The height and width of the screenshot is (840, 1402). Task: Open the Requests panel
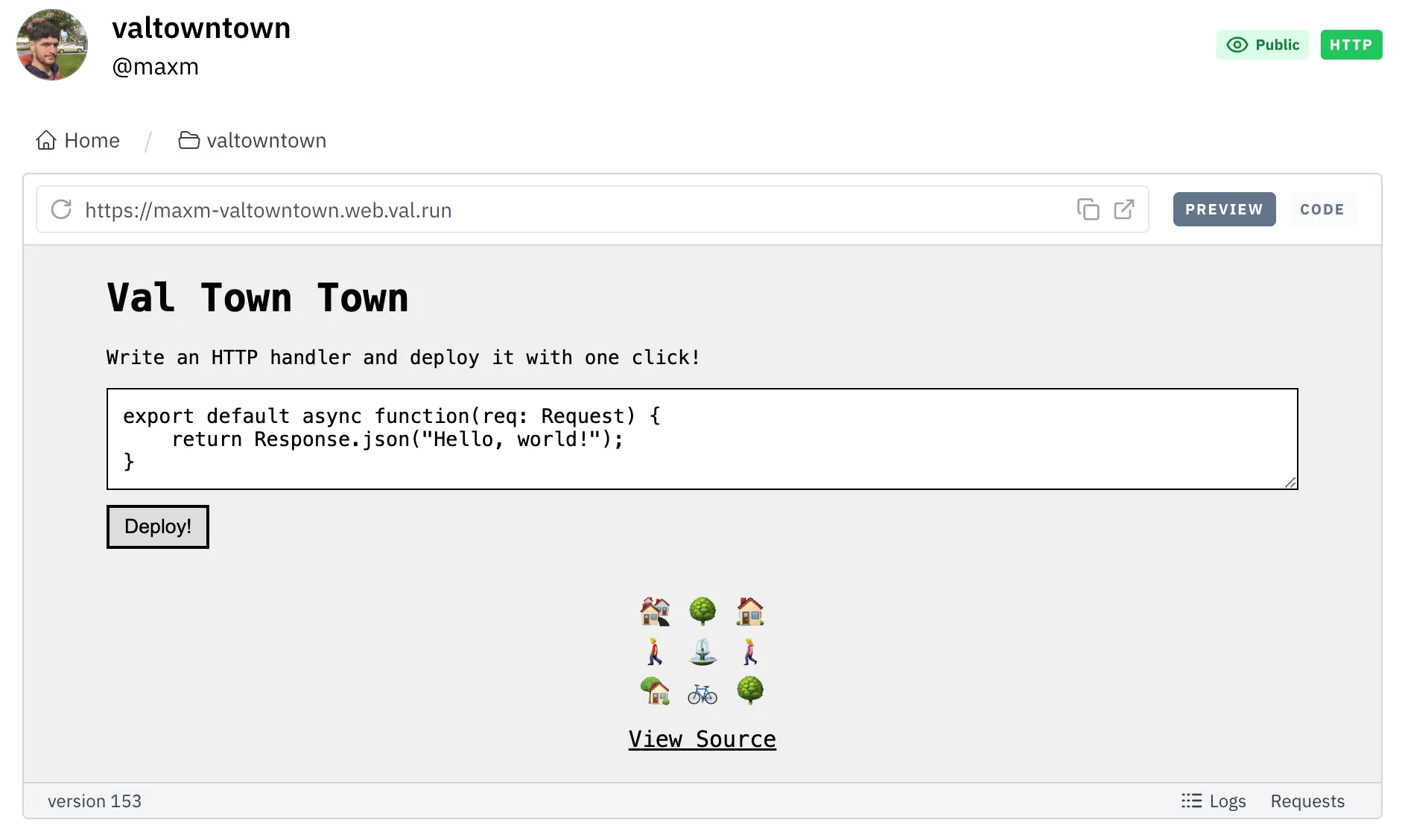coord(1307,801)
